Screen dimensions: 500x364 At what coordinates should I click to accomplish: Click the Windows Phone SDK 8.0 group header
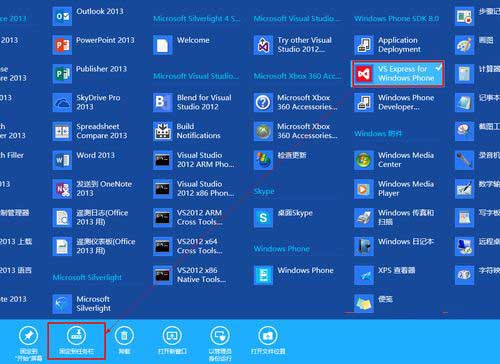tap(396, 19)
